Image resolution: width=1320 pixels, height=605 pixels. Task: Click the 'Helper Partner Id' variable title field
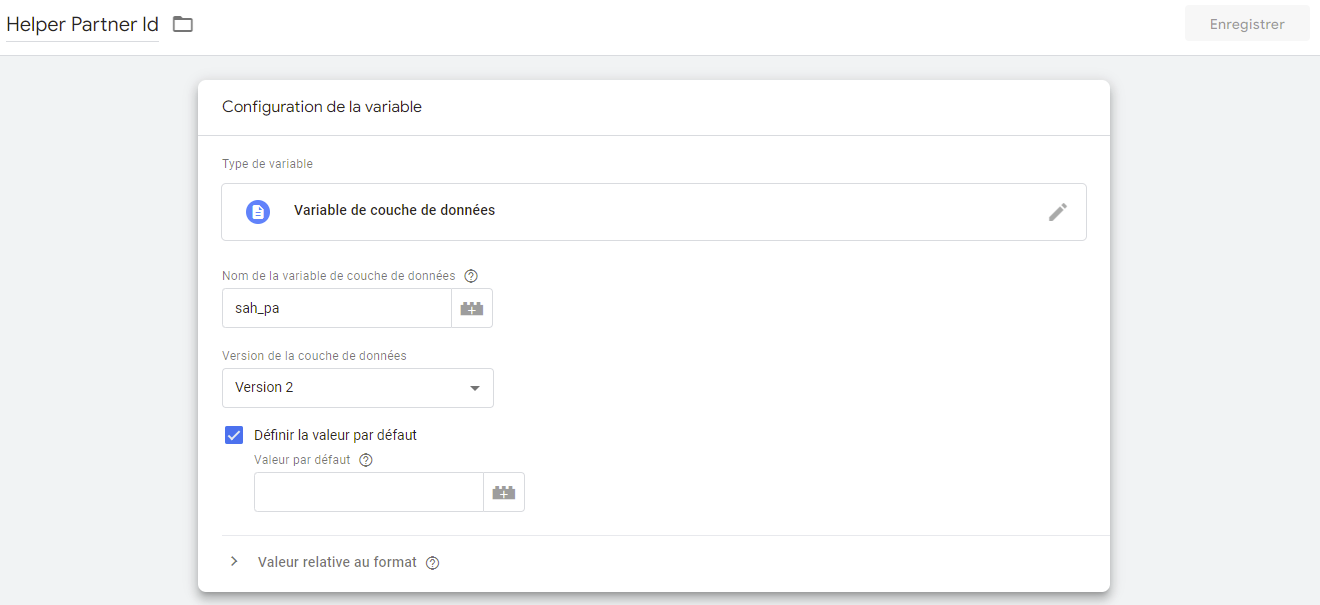coord(82,24)
